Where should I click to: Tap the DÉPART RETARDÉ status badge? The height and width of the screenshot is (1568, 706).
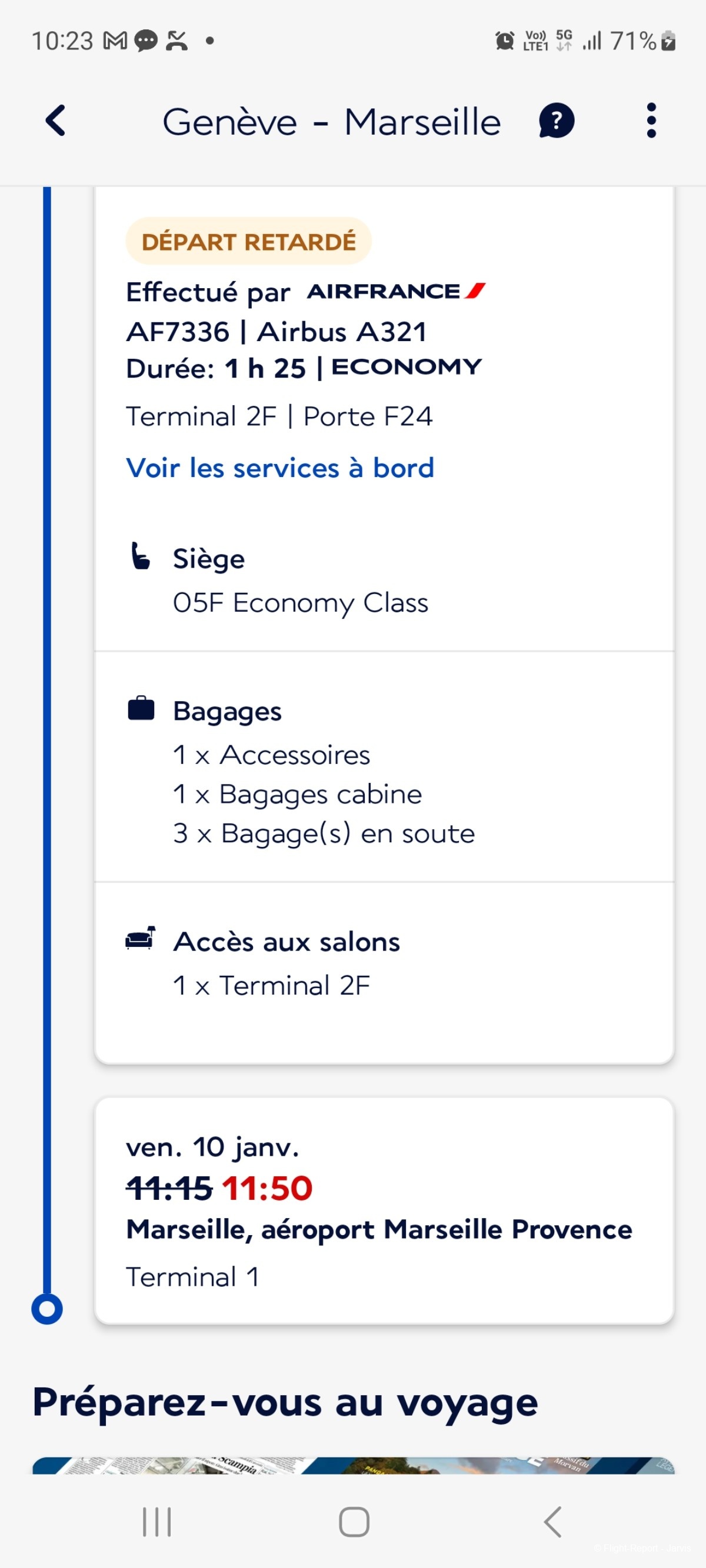pos(248,241)
